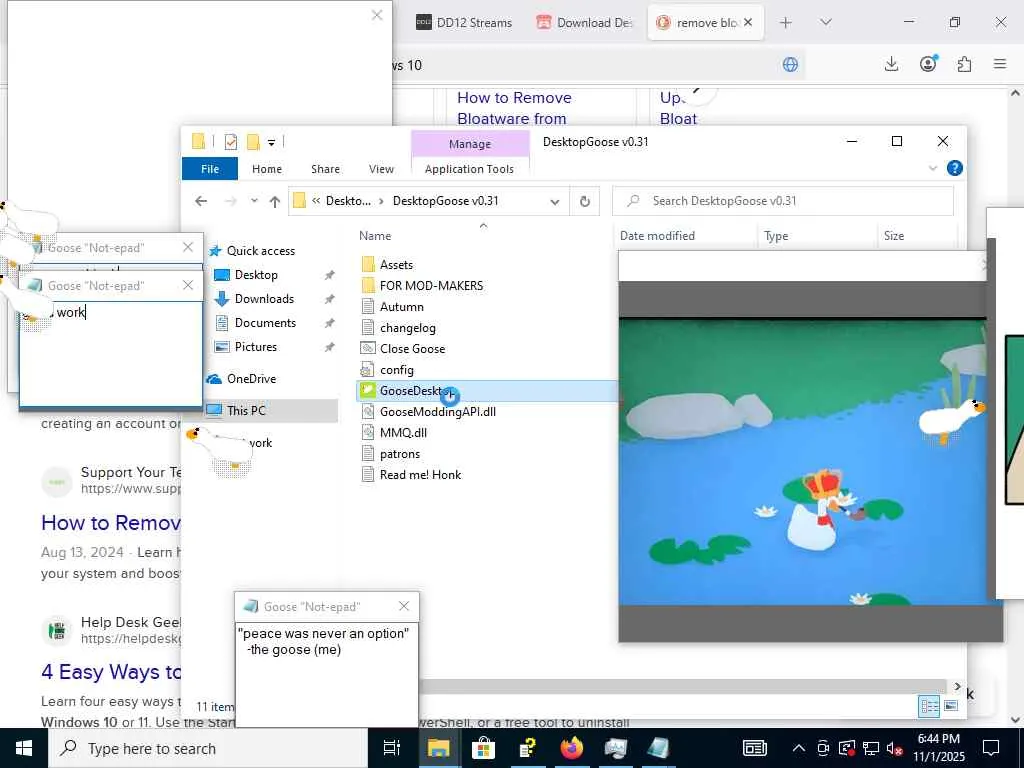Screen dimensions: 1024x768
Task: Click the goose pond meme image
Action: click(x=803, y=461)
